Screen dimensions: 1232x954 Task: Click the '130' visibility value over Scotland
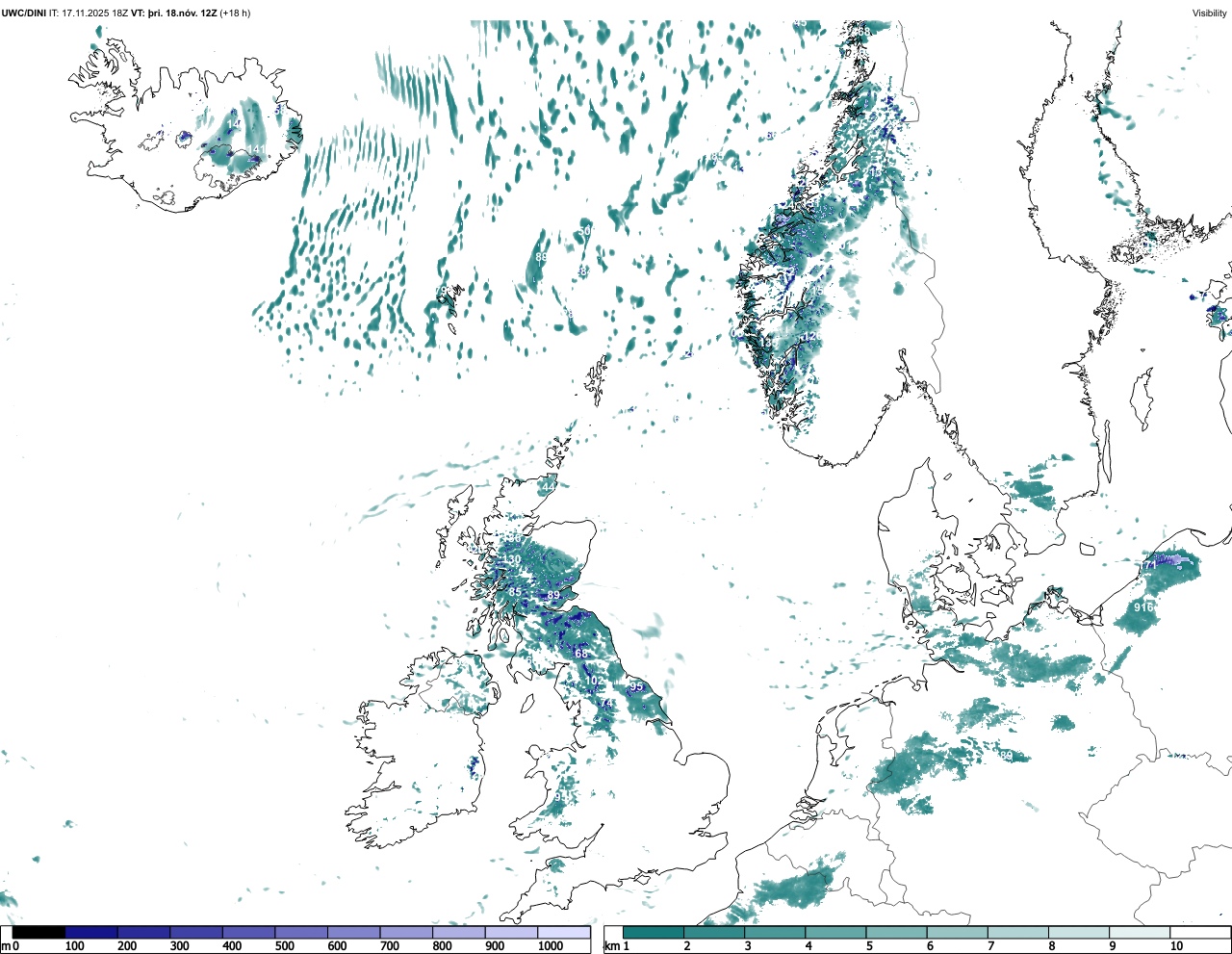512,559
